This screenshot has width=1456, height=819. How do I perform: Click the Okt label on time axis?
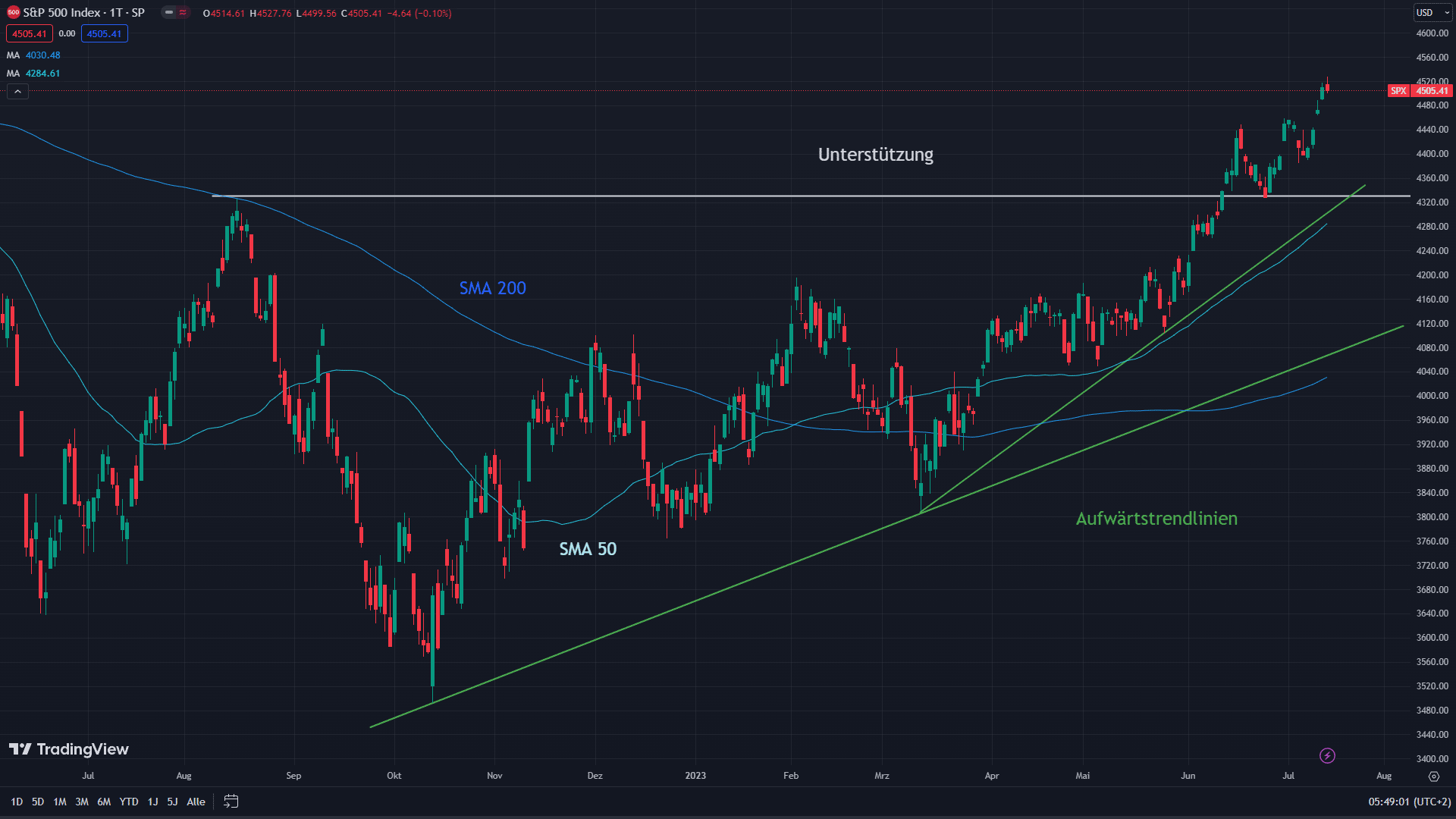(x=394, y=776)
